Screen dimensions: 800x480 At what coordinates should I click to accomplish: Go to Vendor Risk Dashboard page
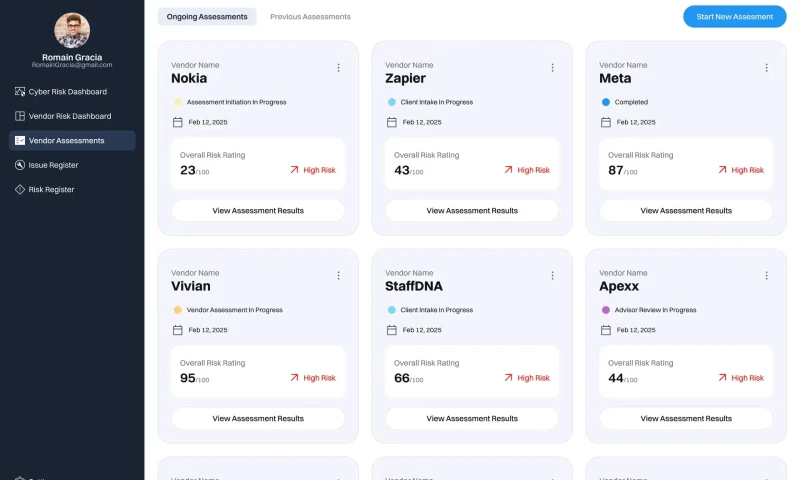pyautogui.click(x=70, y=116)
